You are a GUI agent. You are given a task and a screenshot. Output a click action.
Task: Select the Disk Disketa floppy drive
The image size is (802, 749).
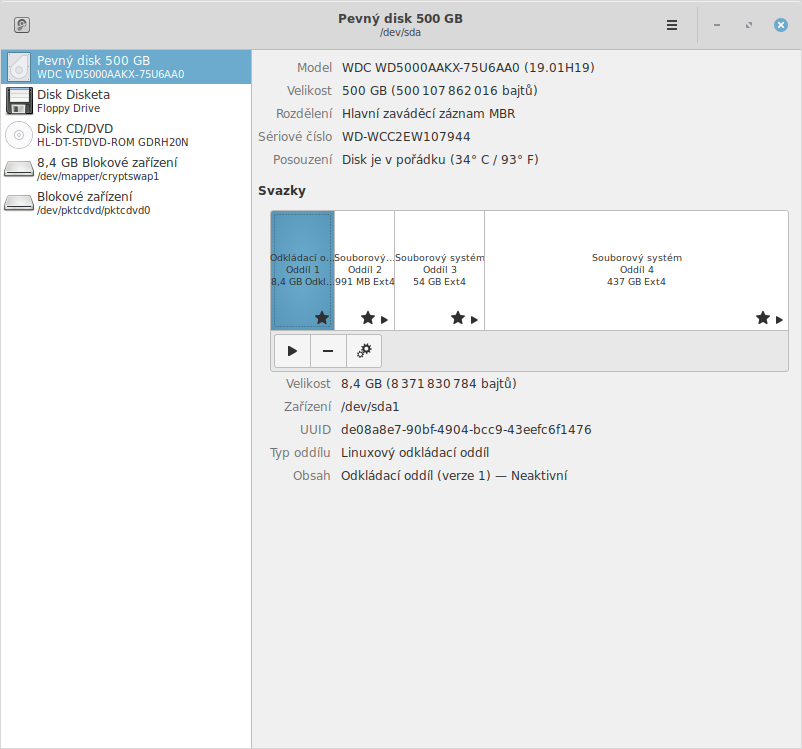(x=125, y=101)
